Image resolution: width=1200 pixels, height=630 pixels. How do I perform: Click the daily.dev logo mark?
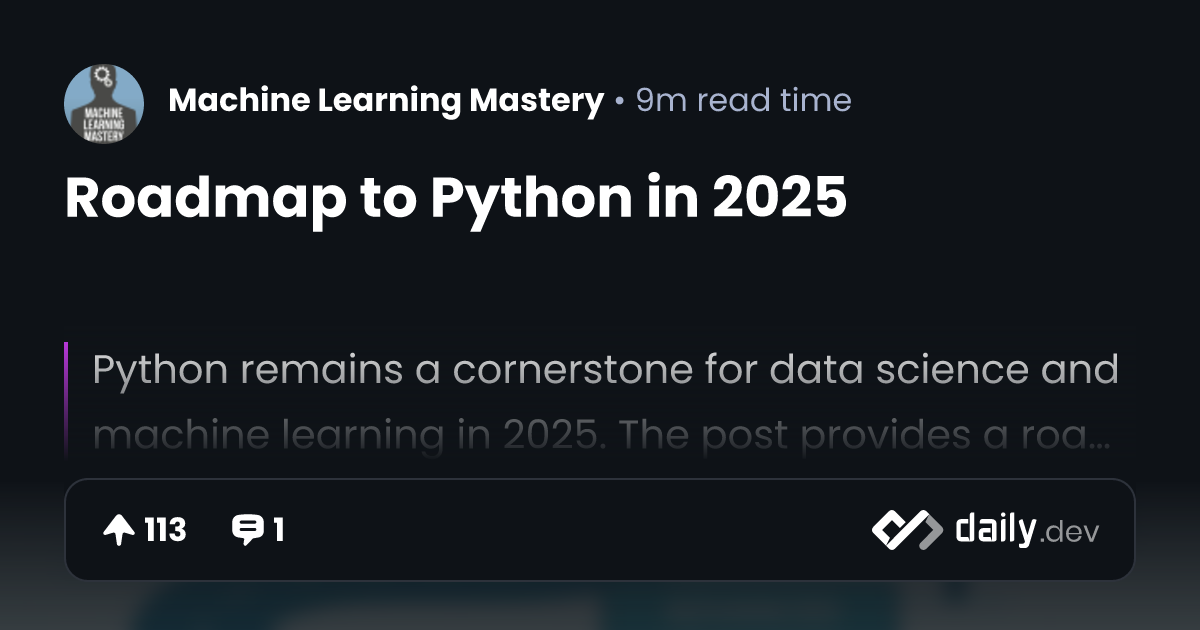point(906,530)
